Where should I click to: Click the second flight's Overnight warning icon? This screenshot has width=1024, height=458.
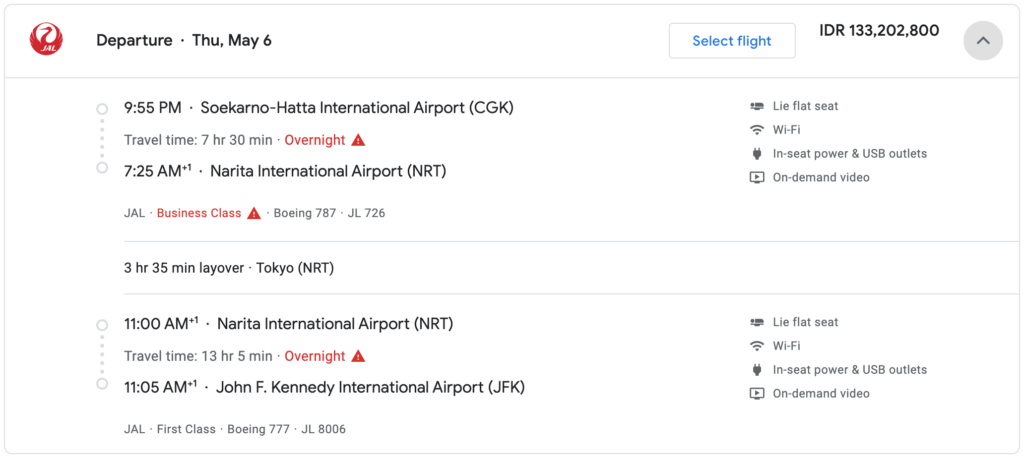358,356
